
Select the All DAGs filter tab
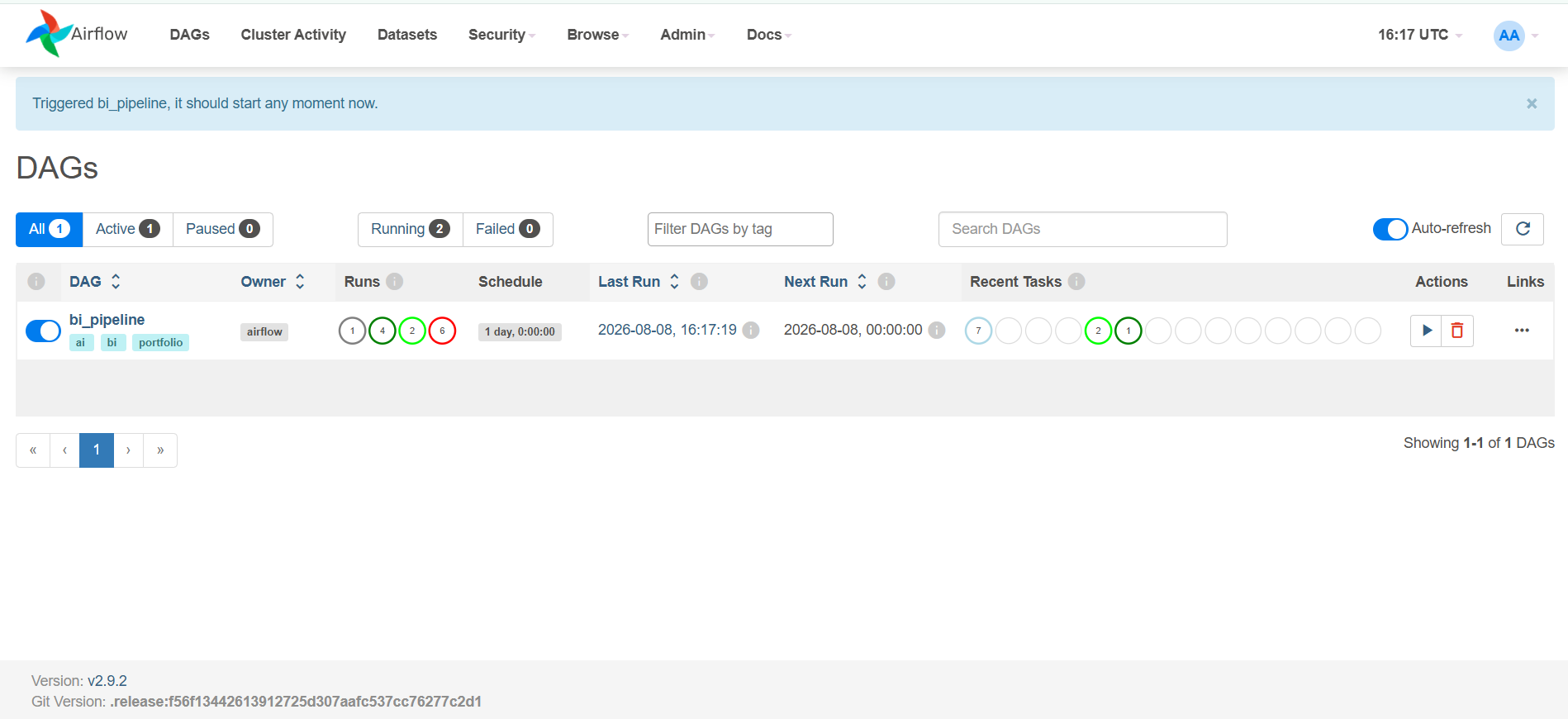pyautogui.click(x=50, y=229)
